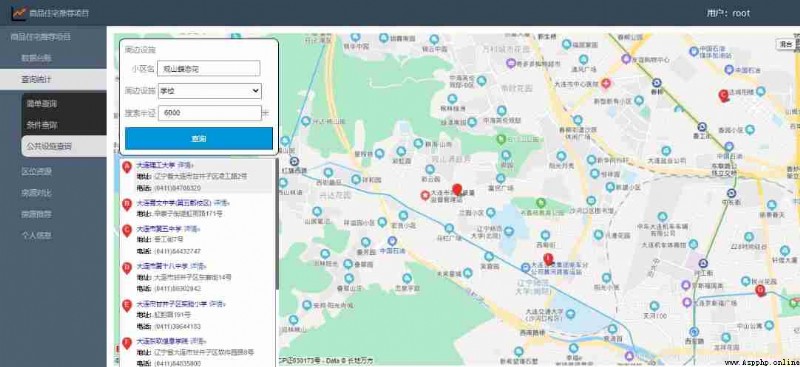Viewport: 800px width, 367px height.
Task: Toggle the 混合 map type control
Action: pos(786,44)
